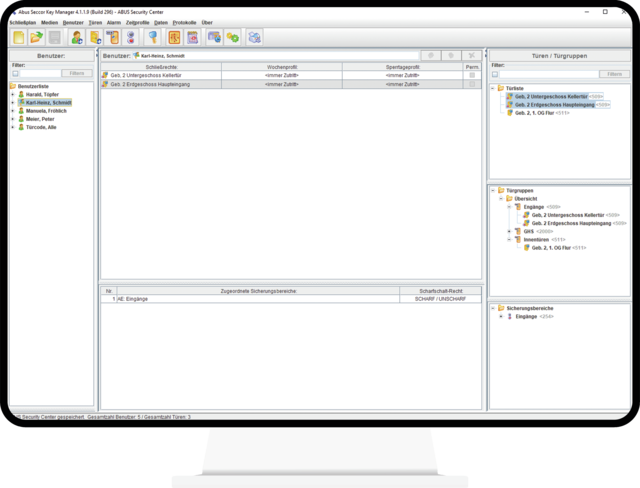Image resolution: width=640 pixels, height=488 pixels.
Task: Click the Türgruppen folder icon
Action: pos(501,190)
